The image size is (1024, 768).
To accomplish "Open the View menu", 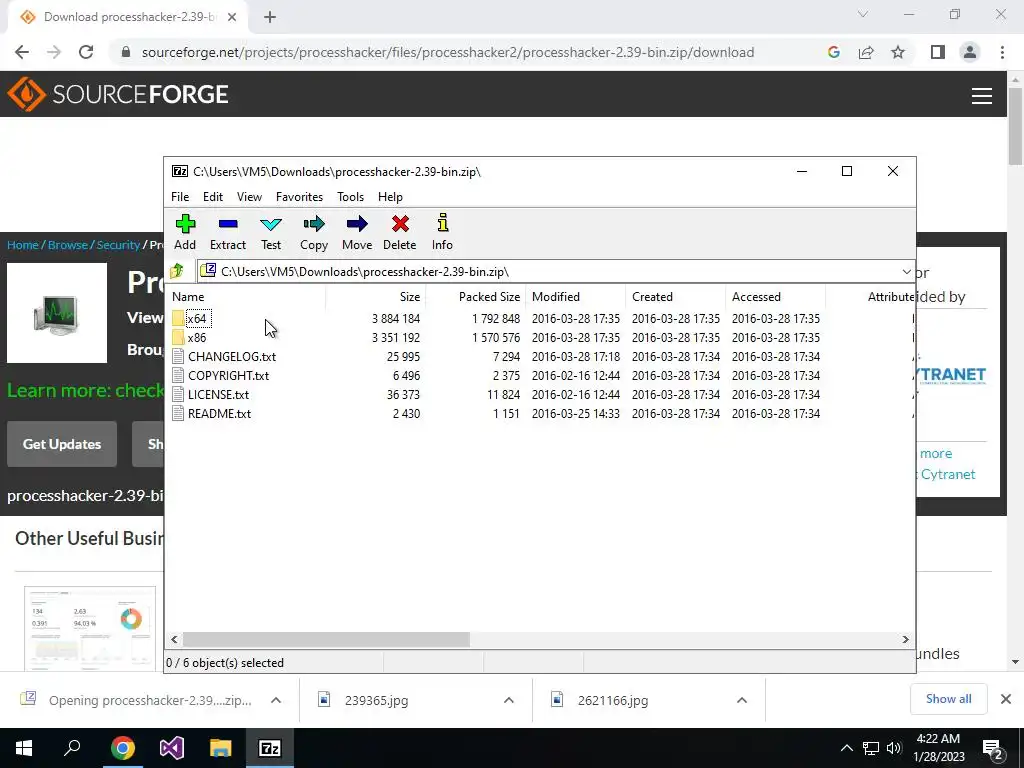I will click(249, 197).
